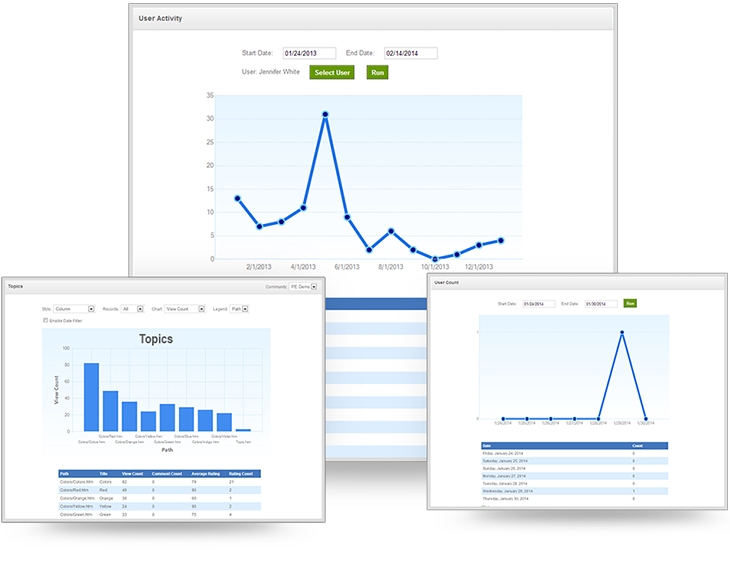Click the User Activity panel title
Screen dimensions: 730x562
click(x=160, y=18)
